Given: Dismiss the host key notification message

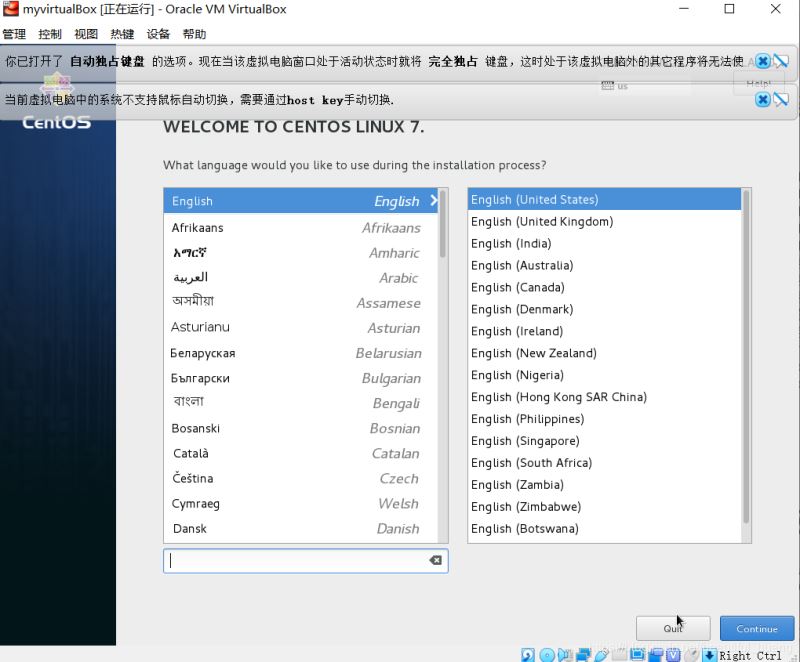Looking at the screenshot, I should [x=762, y=100].
